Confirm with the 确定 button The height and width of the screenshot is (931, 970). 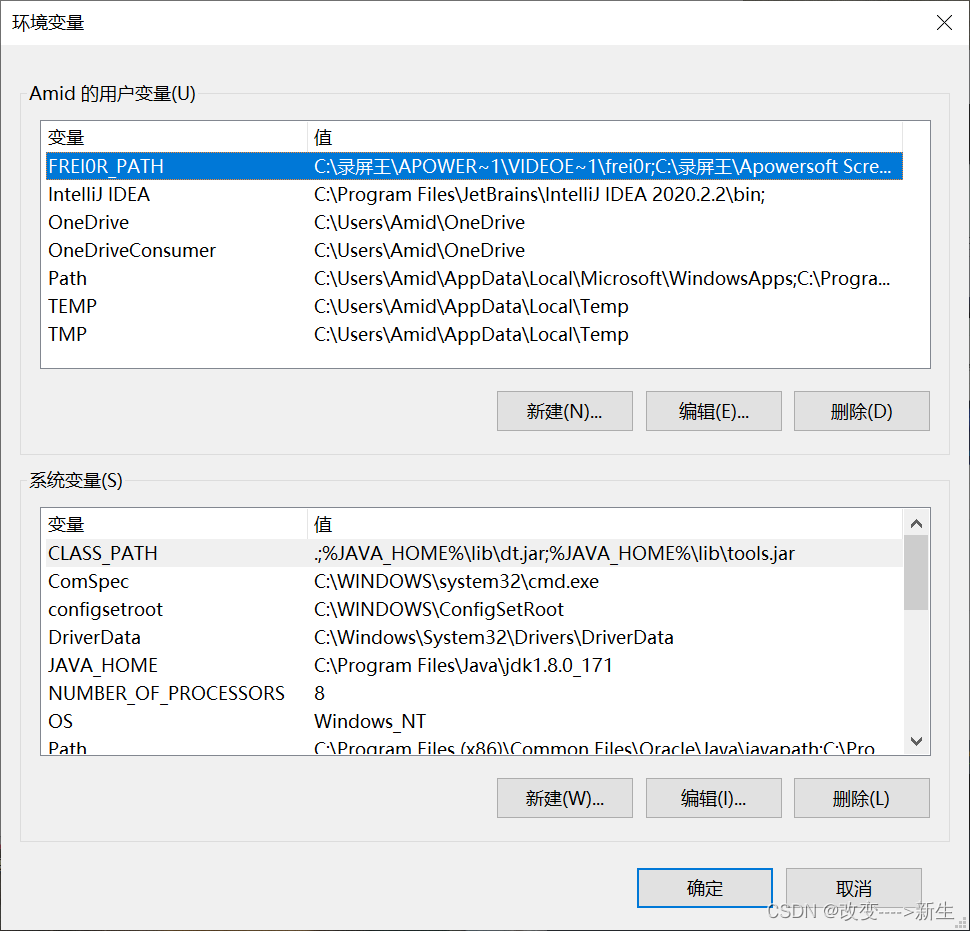click(705, 888)
